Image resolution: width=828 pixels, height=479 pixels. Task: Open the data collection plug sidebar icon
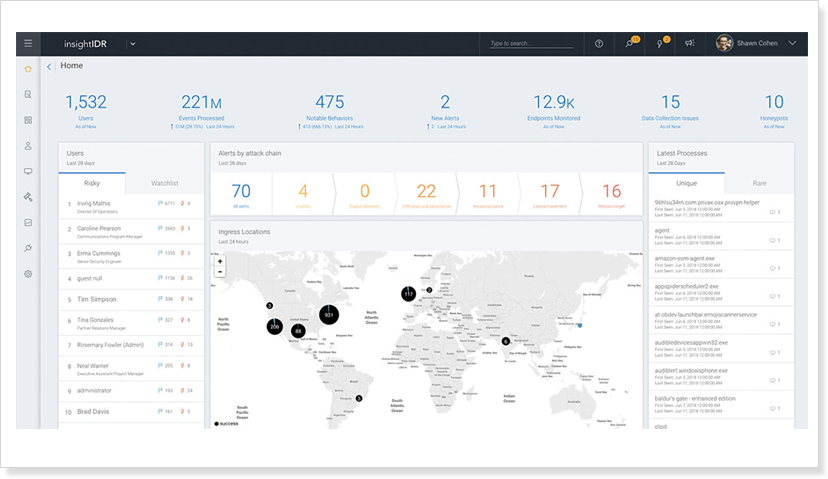28,248
